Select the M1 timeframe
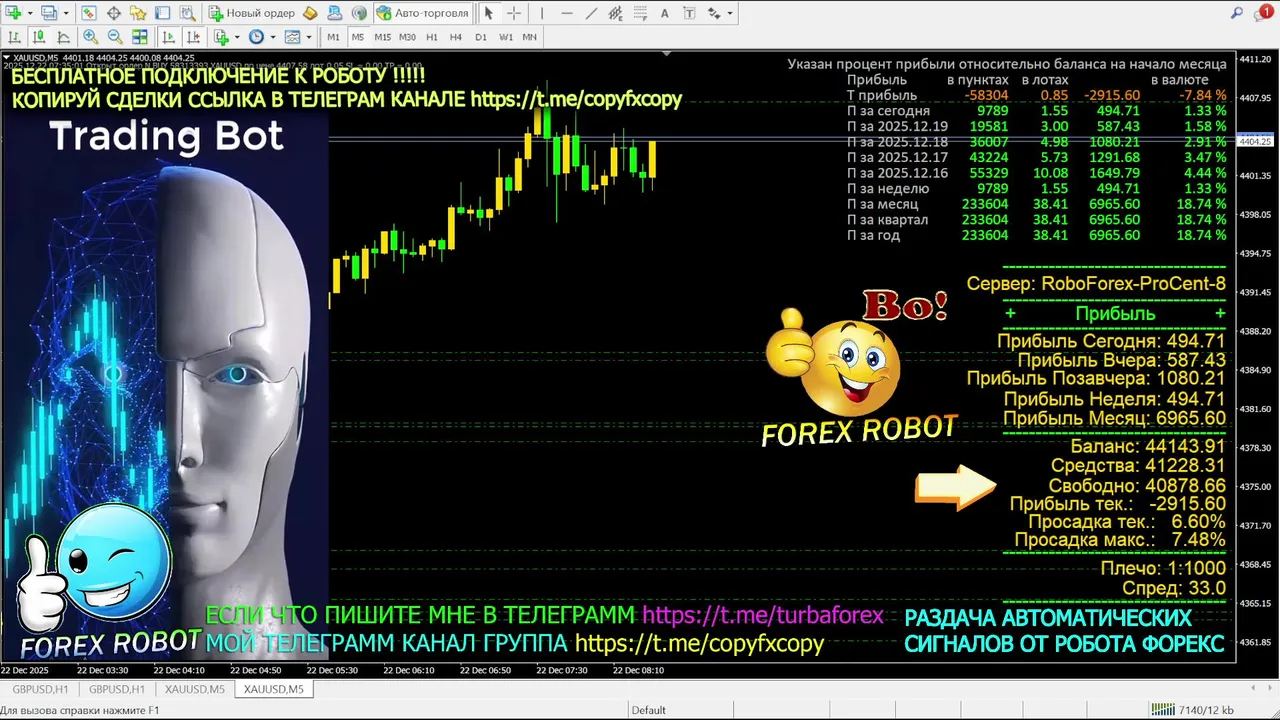1280x720 pixels. (x=334, y=37)
